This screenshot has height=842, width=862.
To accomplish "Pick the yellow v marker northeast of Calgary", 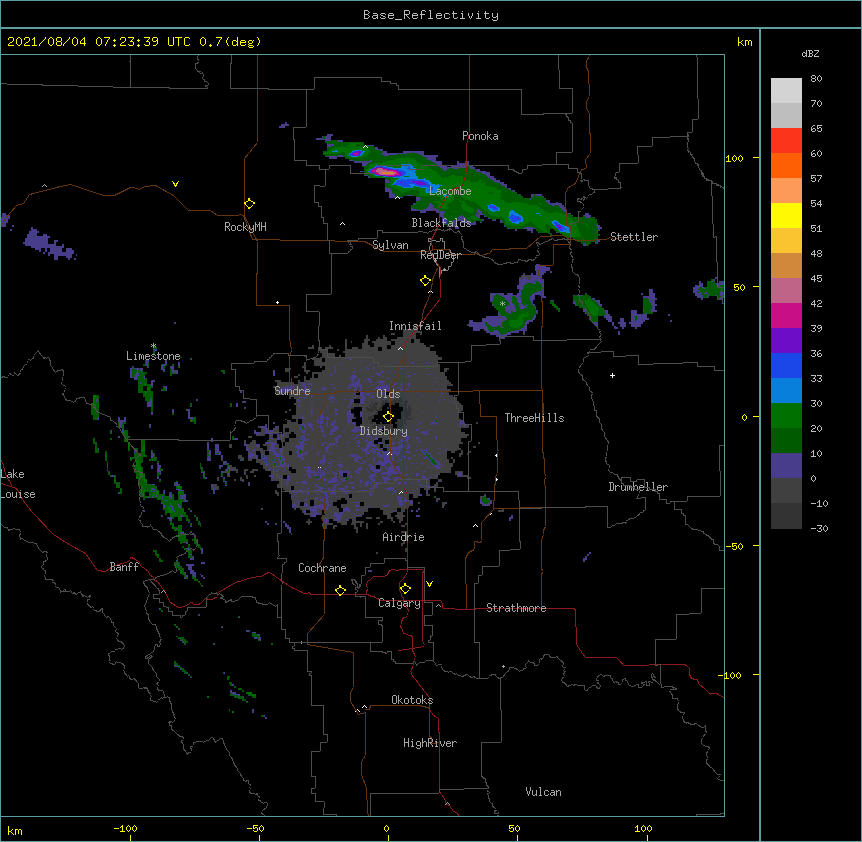I will coord(429,584).
